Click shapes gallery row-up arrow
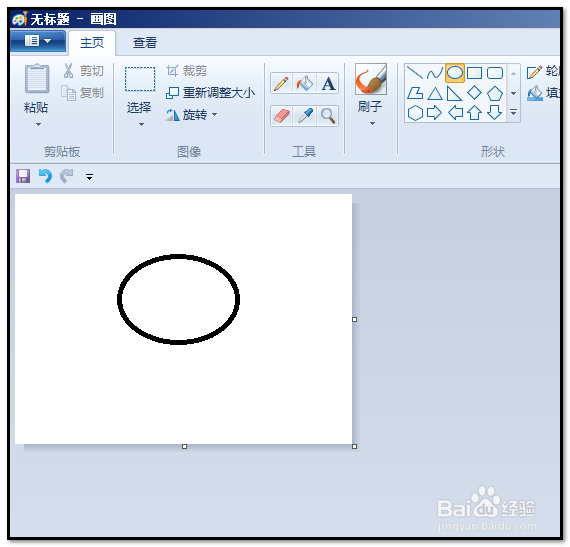 pos(513,74)
